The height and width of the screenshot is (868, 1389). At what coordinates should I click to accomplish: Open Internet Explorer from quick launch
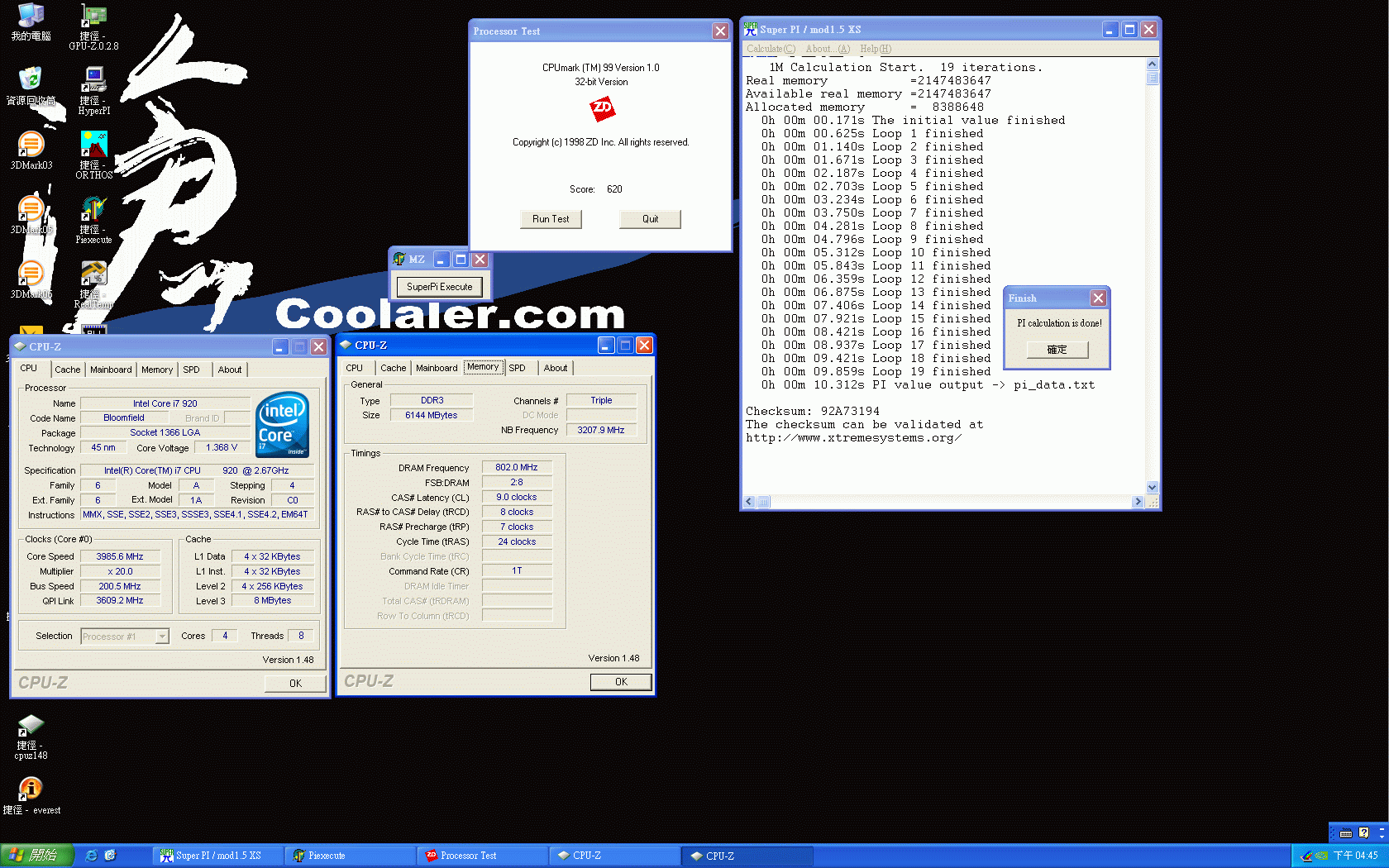[x=91, y=856]
